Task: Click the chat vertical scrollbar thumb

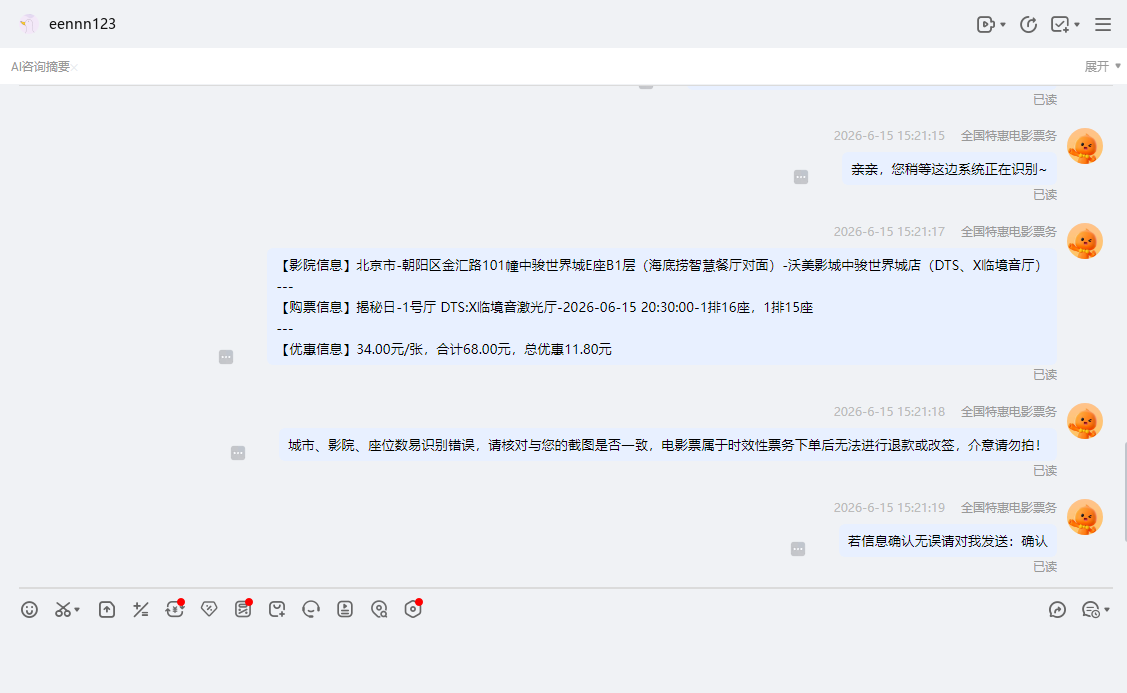Action: pyautogui.click(x=1125, y=492)
